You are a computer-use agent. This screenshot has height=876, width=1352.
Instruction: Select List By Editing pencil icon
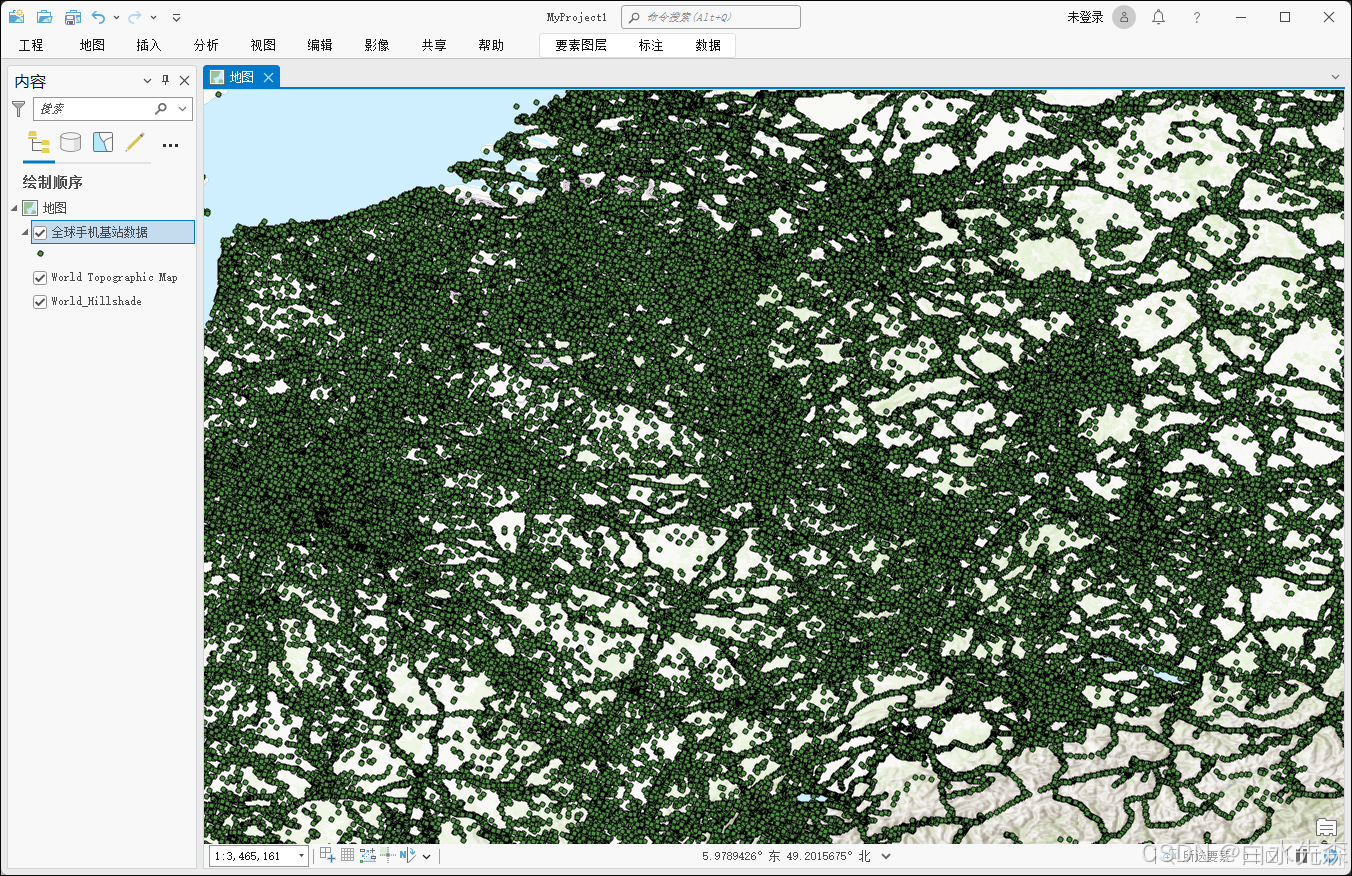coord(136,142)
